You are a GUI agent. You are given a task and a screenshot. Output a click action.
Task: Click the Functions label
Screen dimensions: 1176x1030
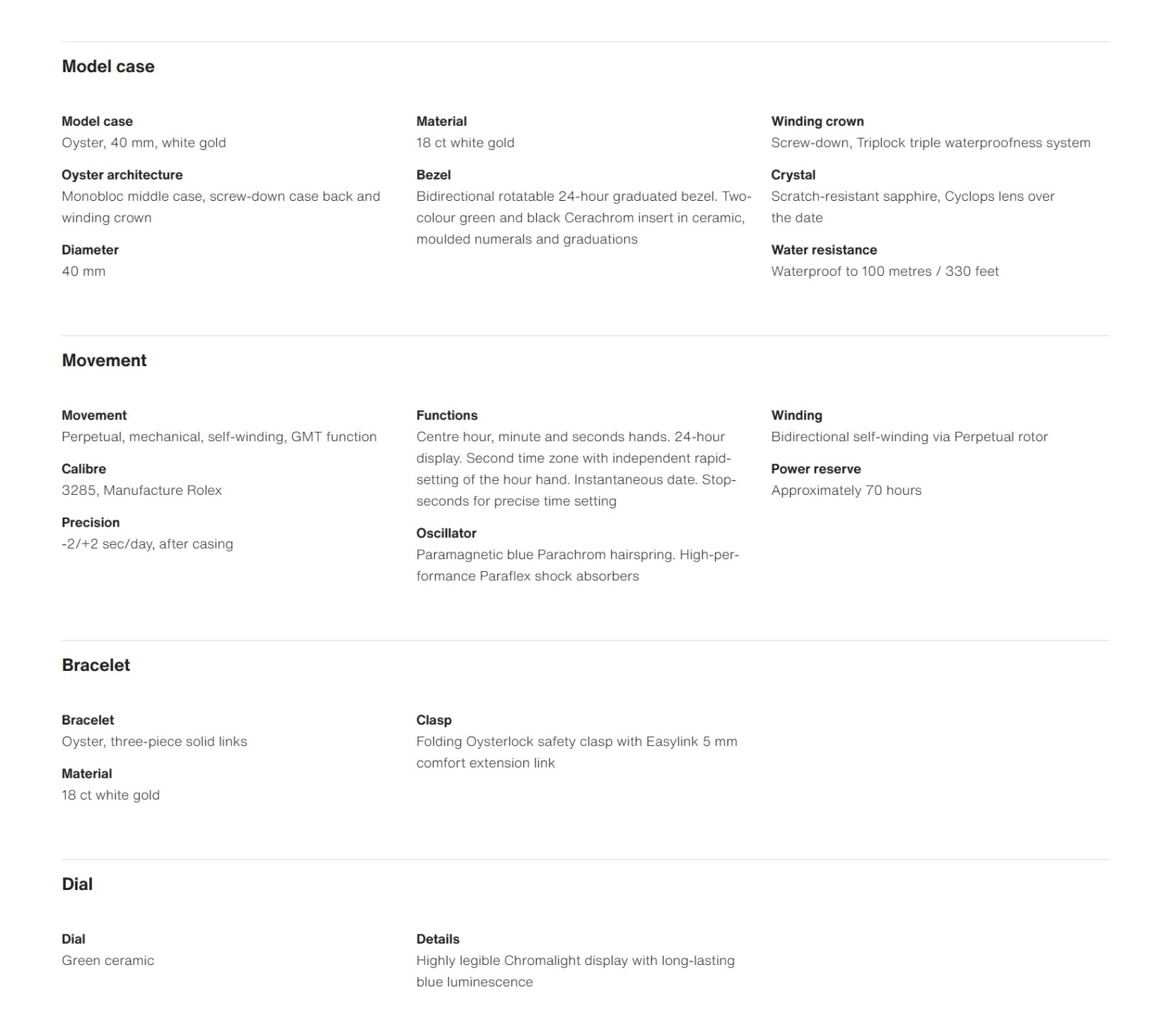pos(446,415)
